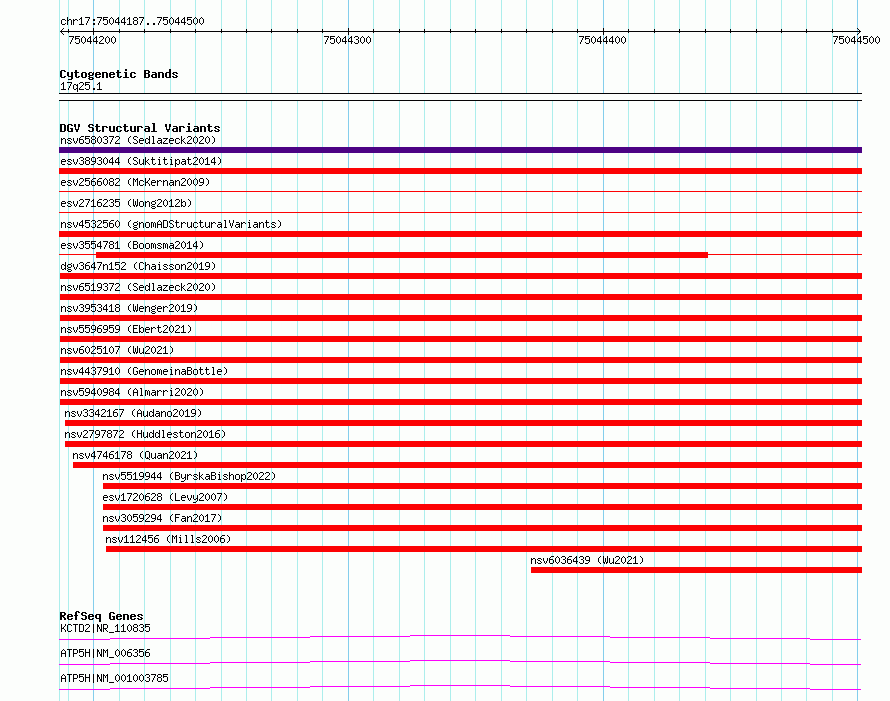The image size is (890, 701).
Task: Click the 17q25.1 cytogenetic band label
Action: pyautogui.click(x=81, y=86)
